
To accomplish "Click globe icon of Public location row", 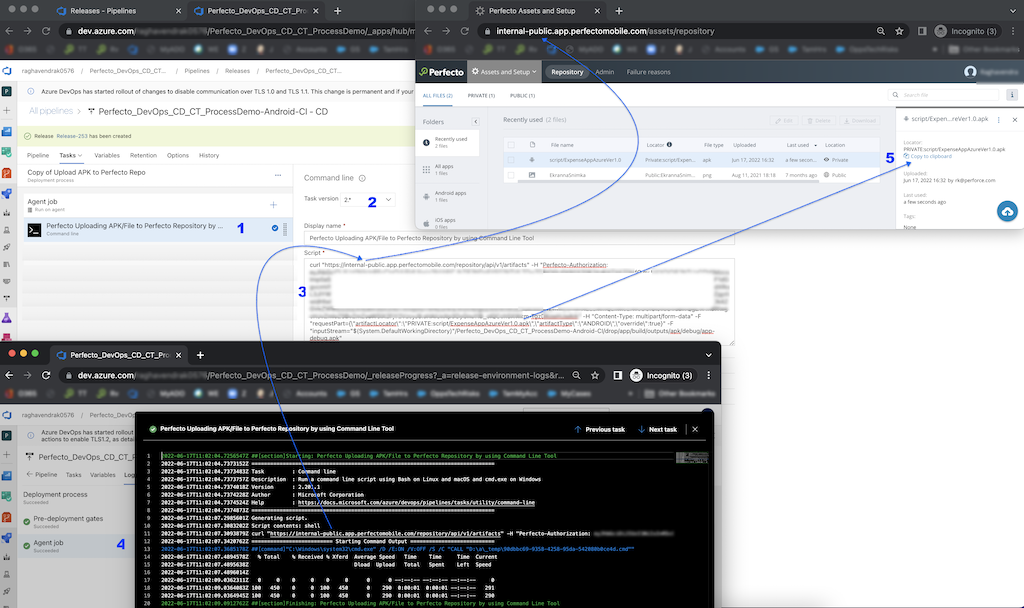I will [826, 175].
